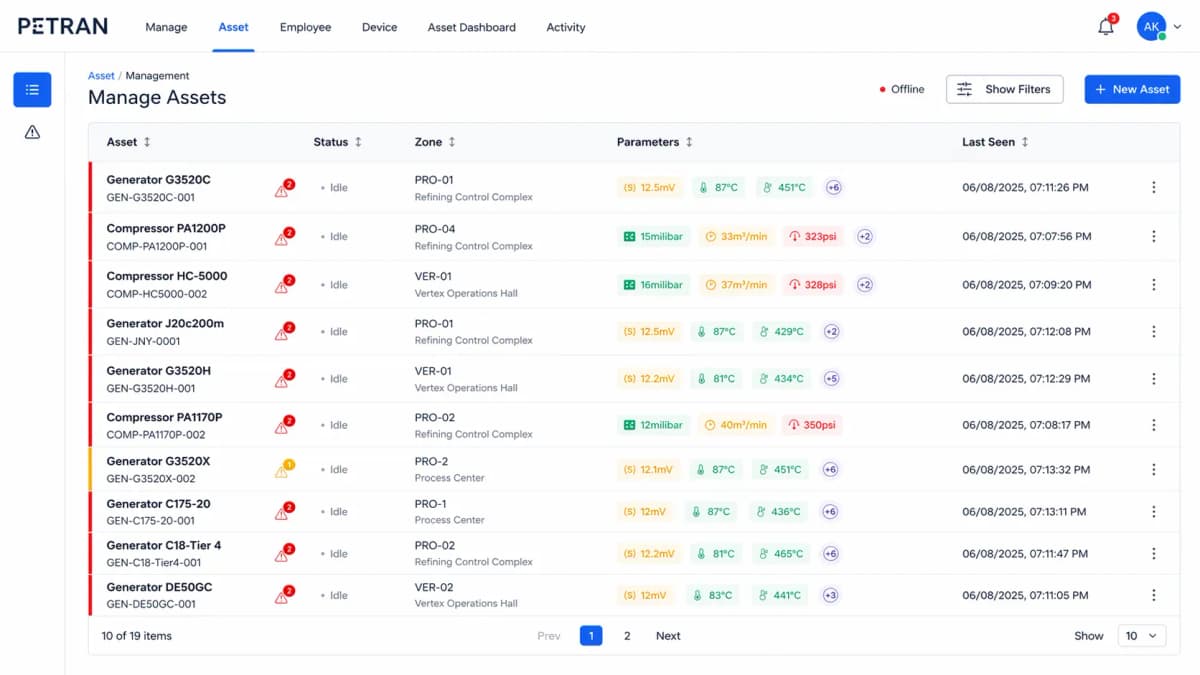This screenshot has height=675, width=1200.
Task: Click the Petran logo
Action: (62, 27)
